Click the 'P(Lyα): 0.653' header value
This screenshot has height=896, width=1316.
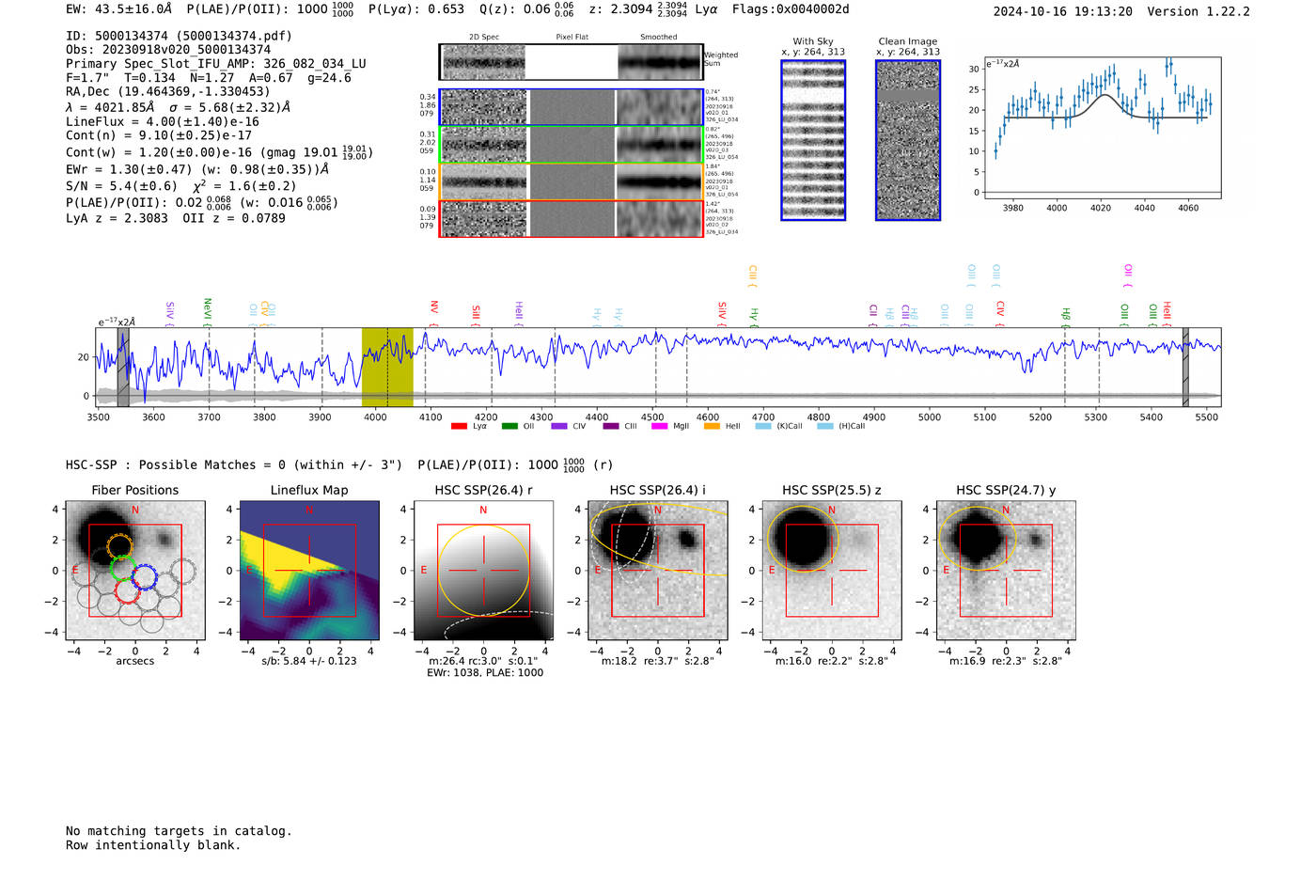(416, 9)
